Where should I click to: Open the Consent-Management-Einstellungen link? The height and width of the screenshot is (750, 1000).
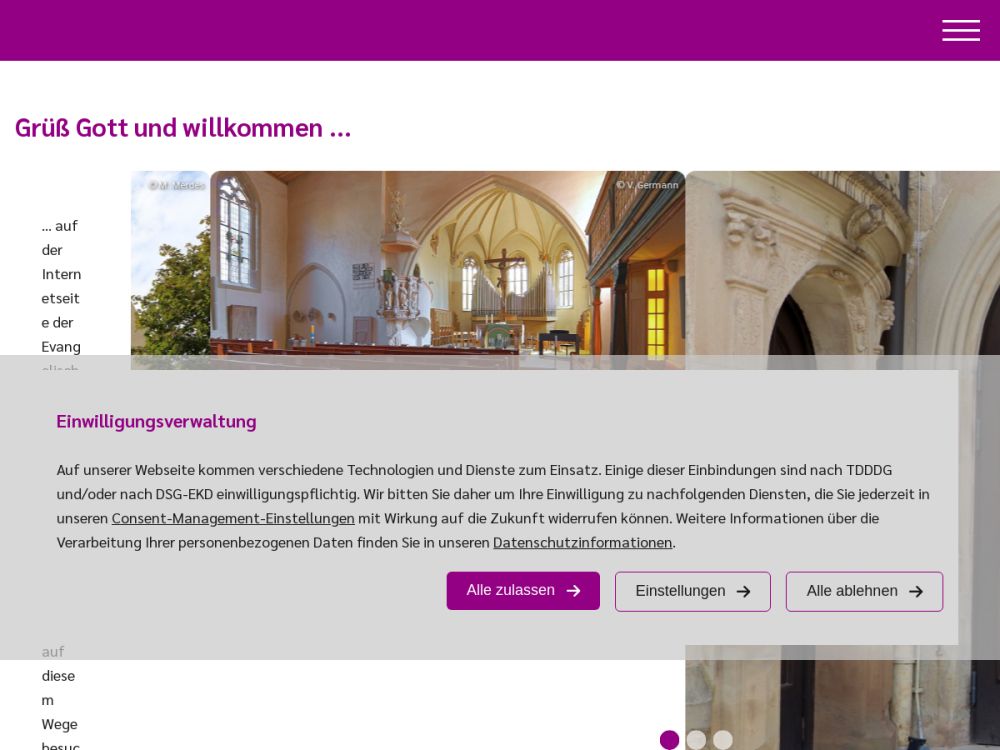click(233, 518)
